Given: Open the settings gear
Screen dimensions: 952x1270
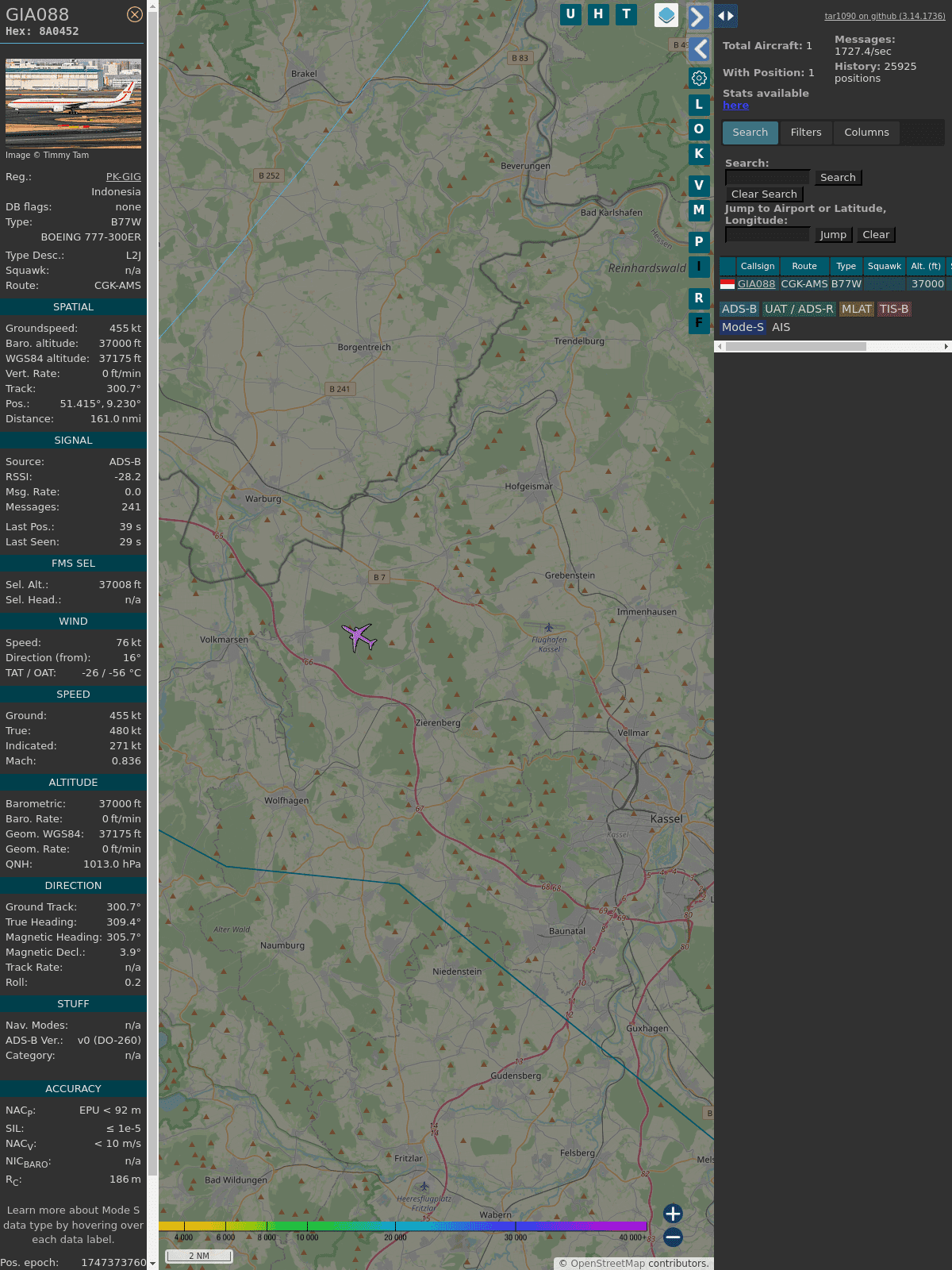Looking at the screenshot, I should tap(699, 78).
